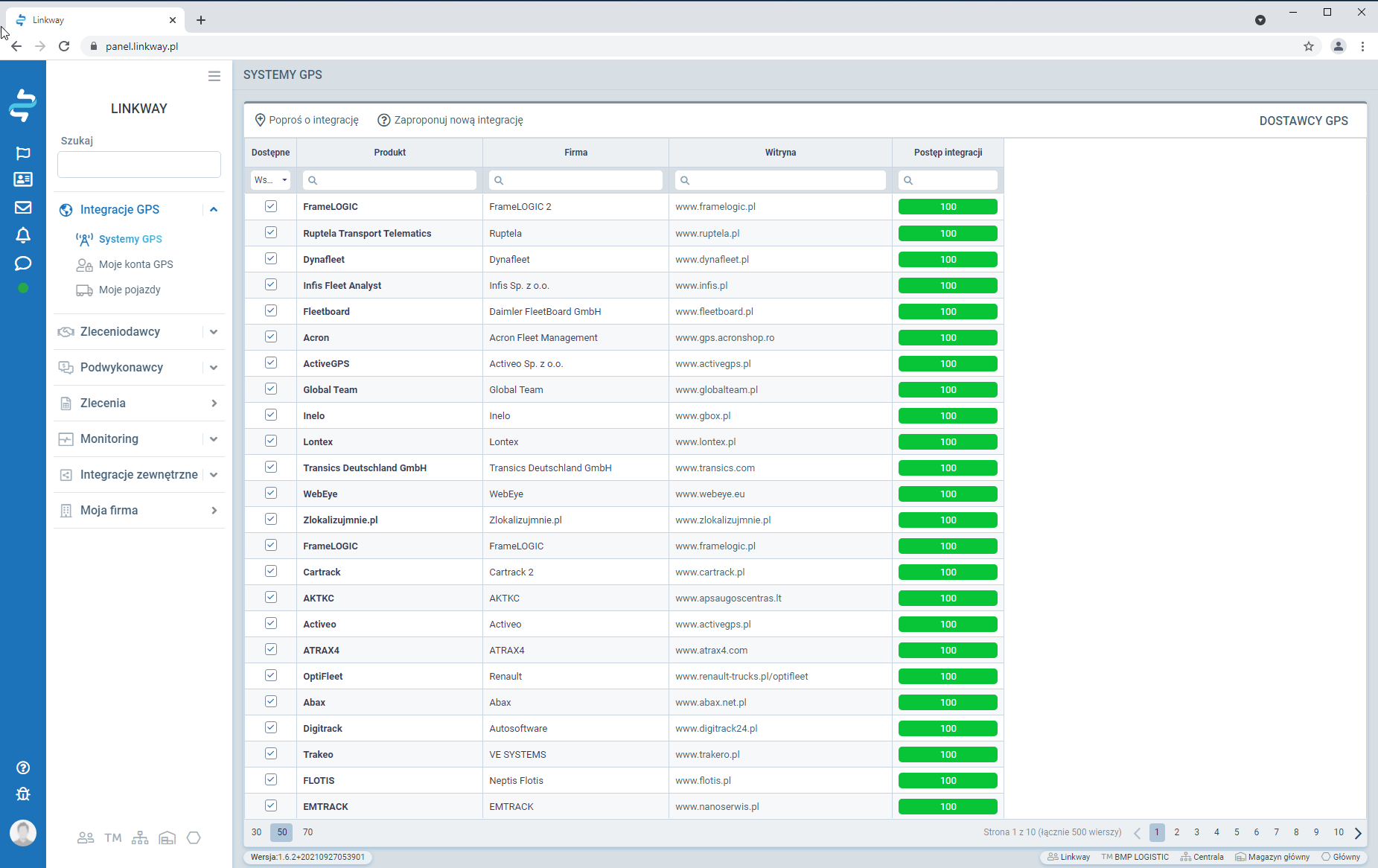Open Chrome profile icon
The image size is (1378, 868).
pos(1339,46)
